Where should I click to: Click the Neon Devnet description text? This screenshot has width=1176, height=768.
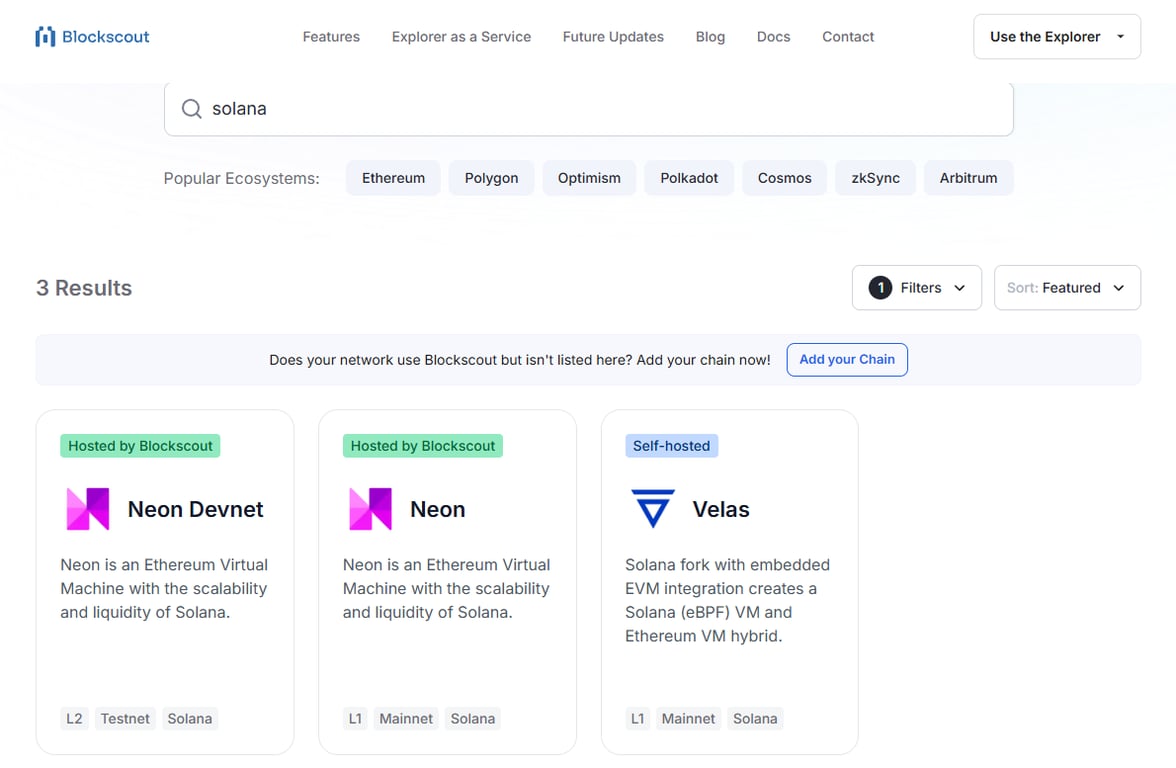click(x=164, y=589)
